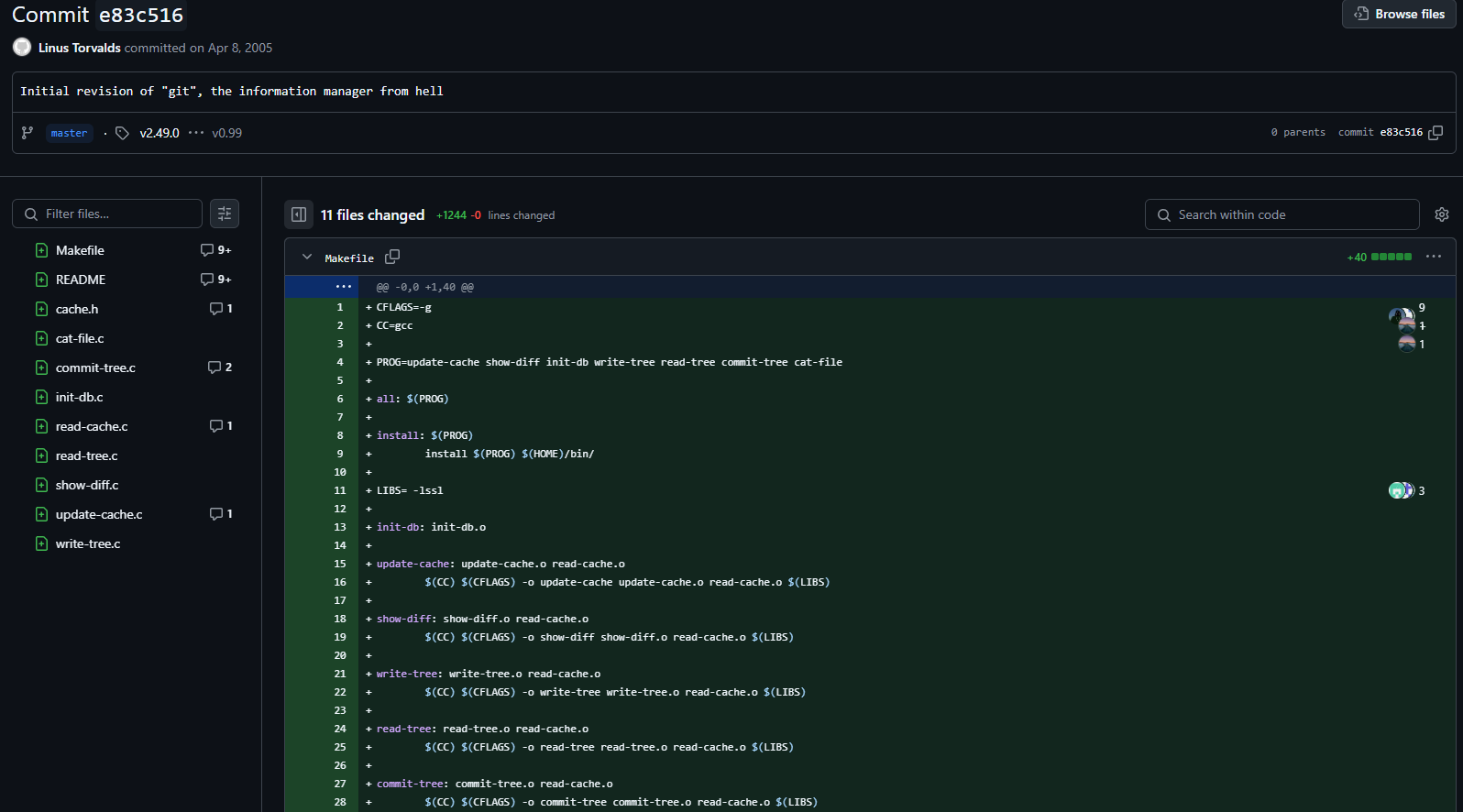Select cat-file.c in file tree
The width and height of the screenshot is (1463, 812).
[x=80, y=338]
